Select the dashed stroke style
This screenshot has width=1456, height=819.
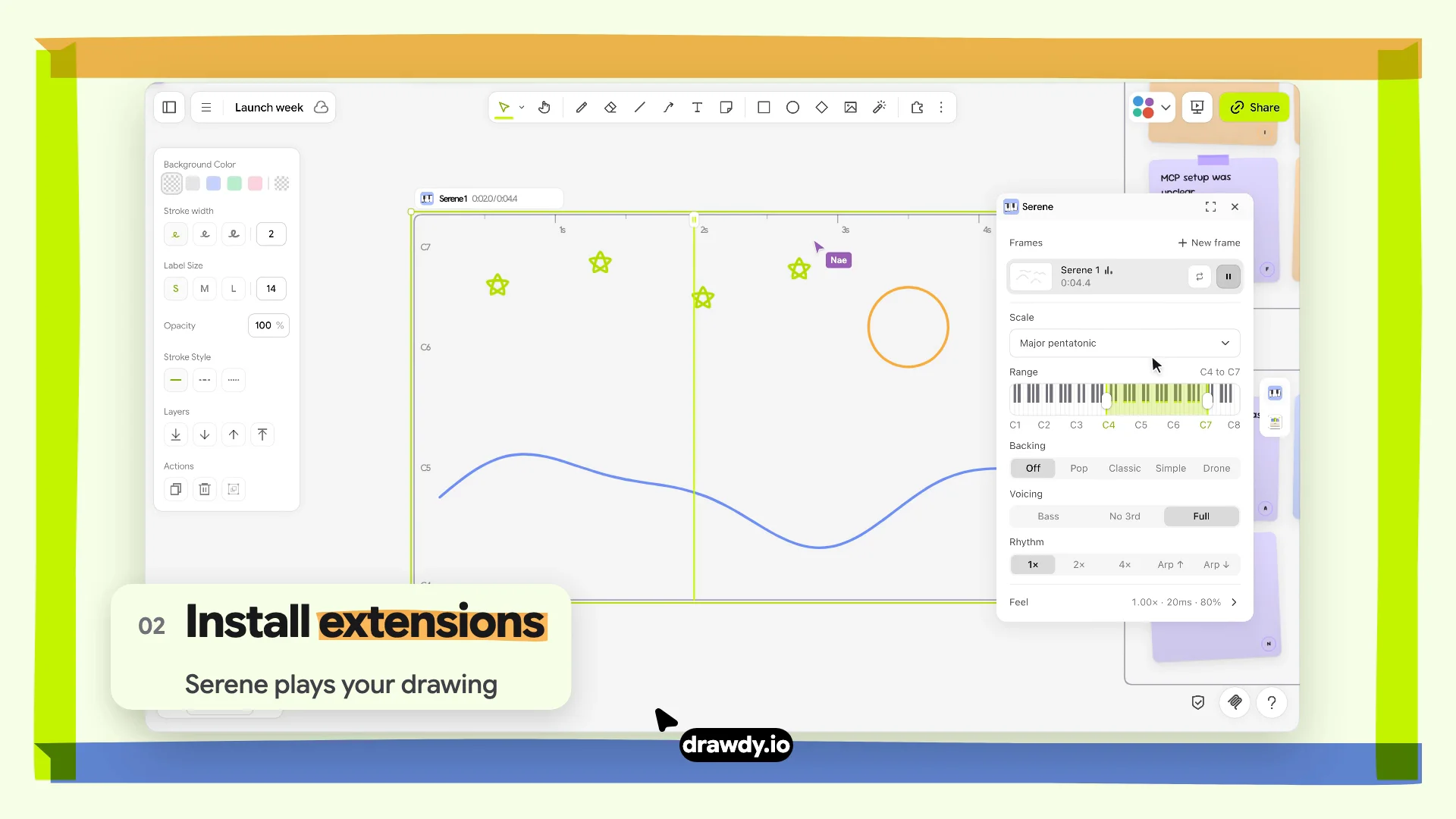coord(205,380)
